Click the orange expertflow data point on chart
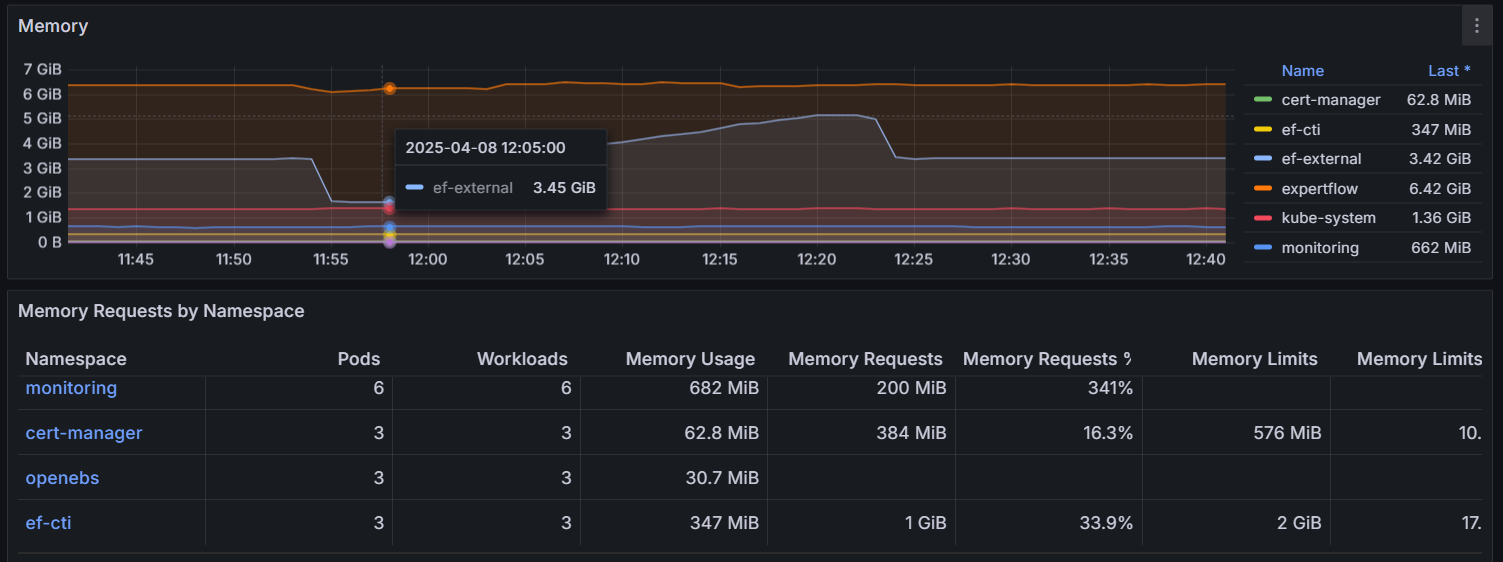Image resolution: width=1503 pixels, height=562 pixels. point(390,89)
